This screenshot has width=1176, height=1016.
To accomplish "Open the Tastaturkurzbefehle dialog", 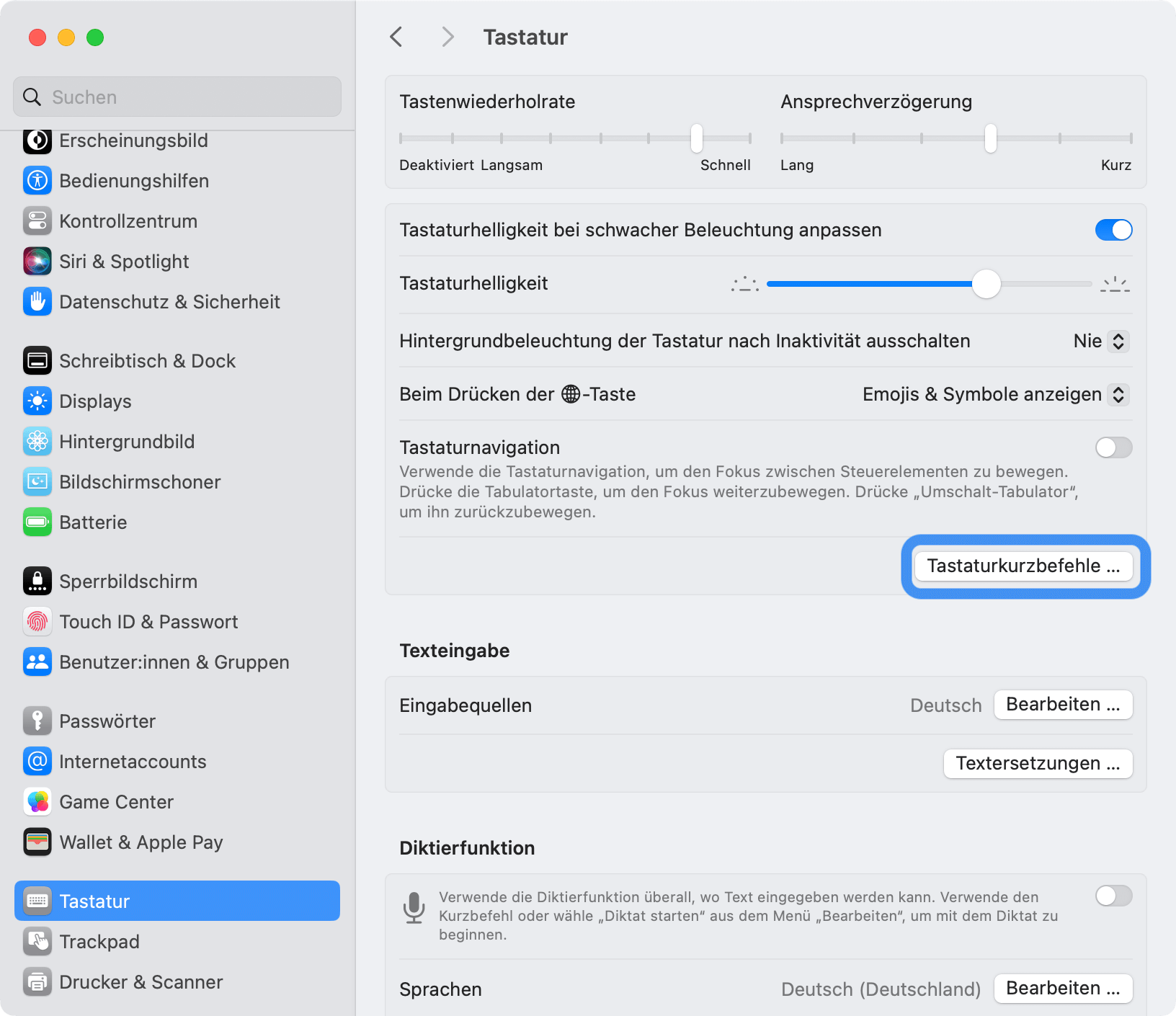I will 1024,566.
